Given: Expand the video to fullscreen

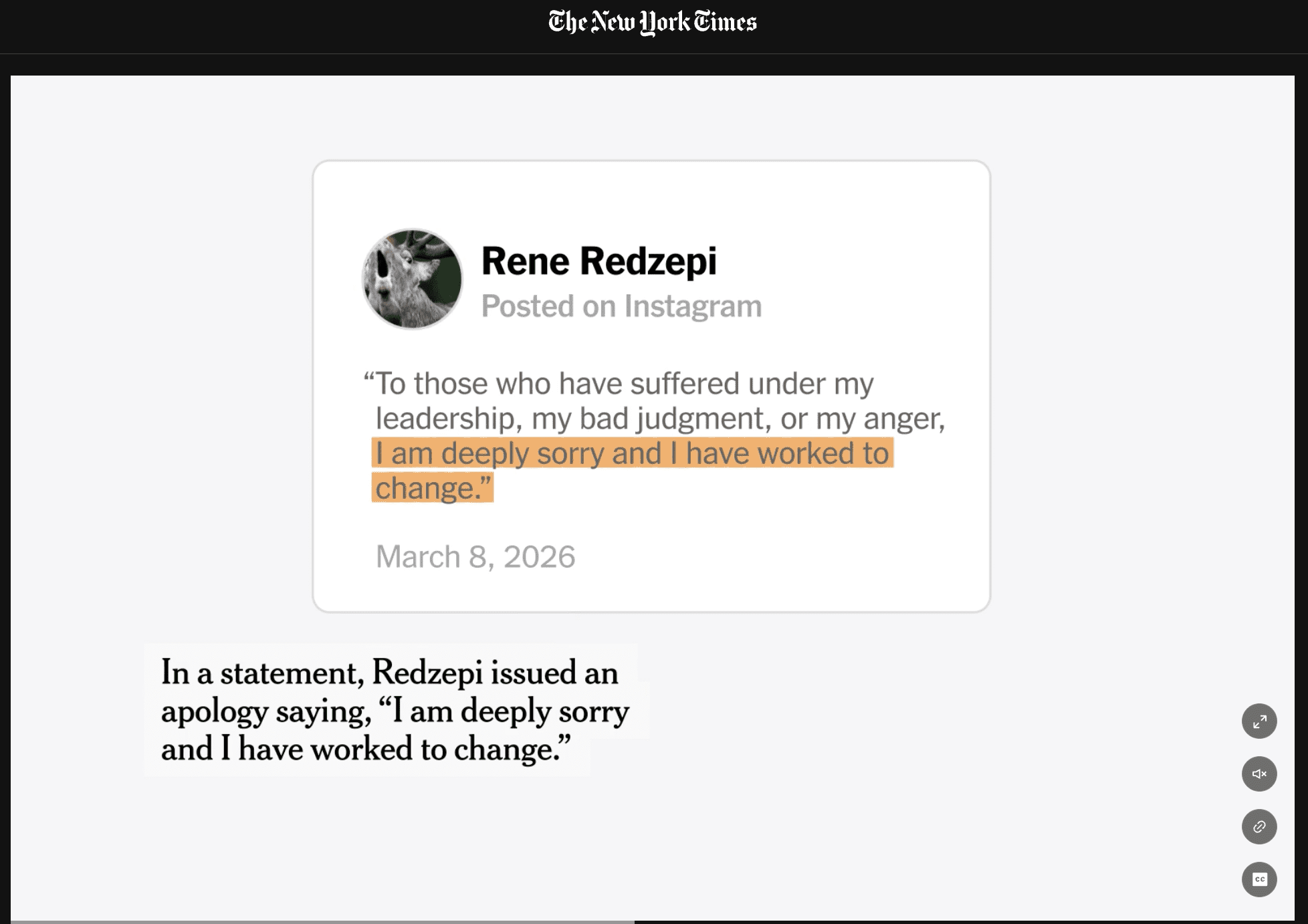Looking at the screenshot, I should (1259, 721).
